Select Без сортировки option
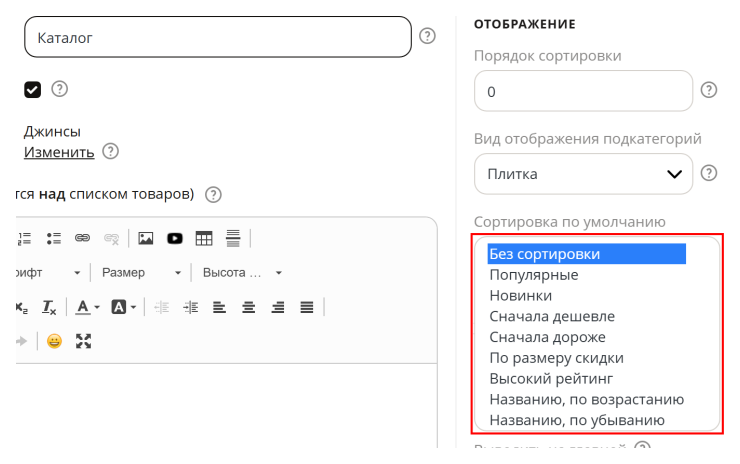This screenshot has width=740, height=464. click(x=587, y=254)
